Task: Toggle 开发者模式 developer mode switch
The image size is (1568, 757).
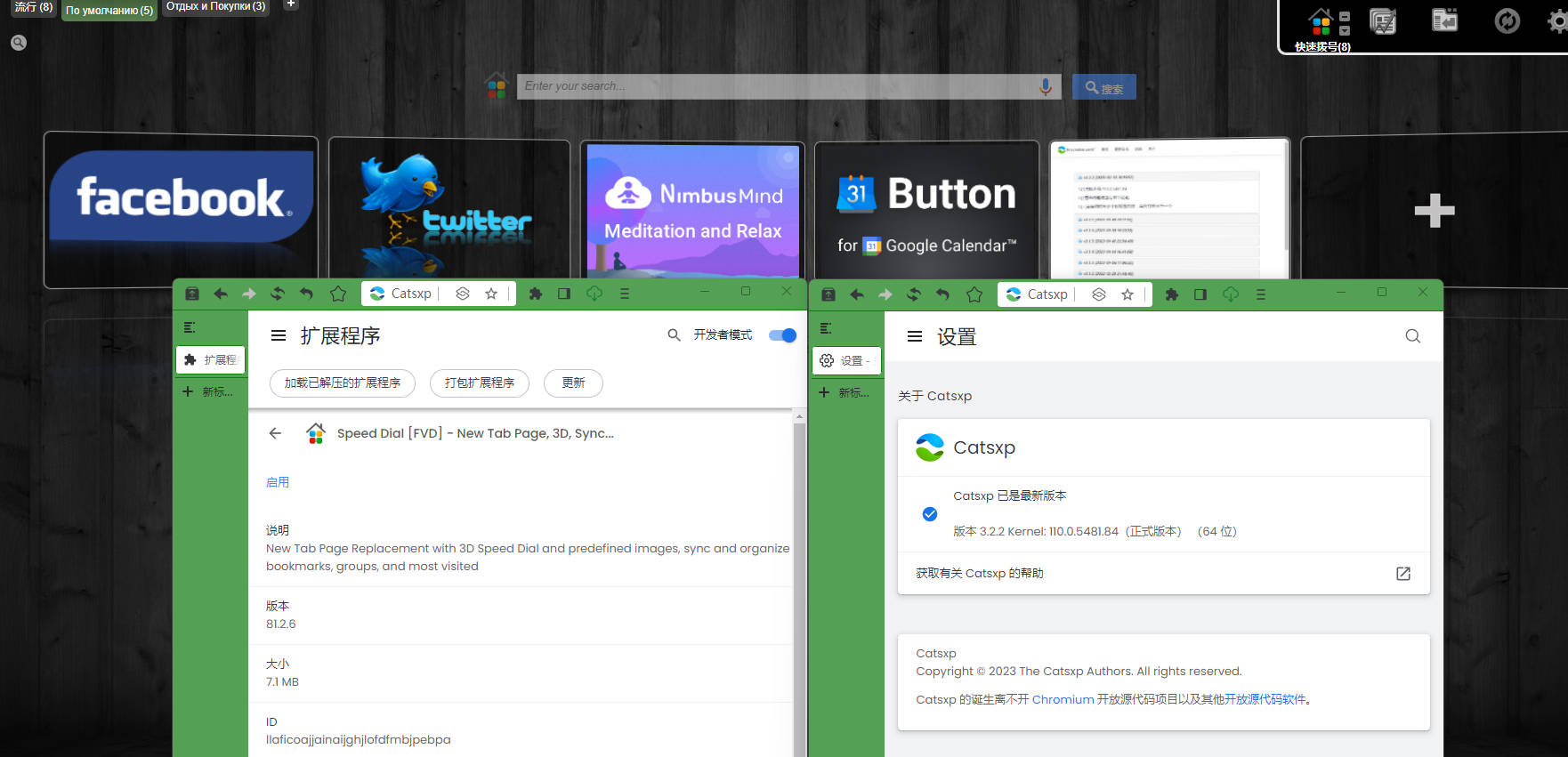Action: 782,335
